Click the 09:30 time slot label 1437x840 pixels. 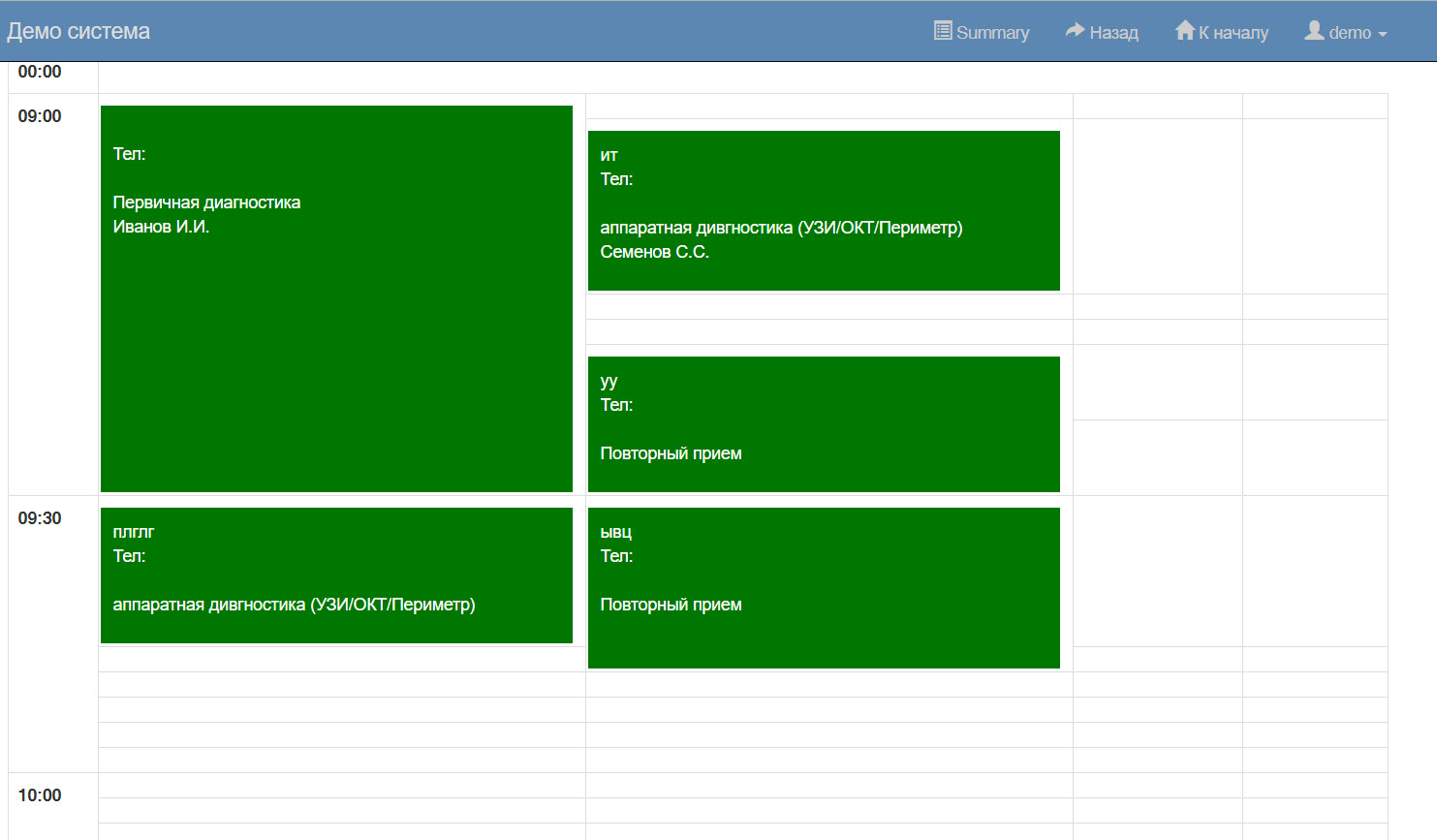point(40,518)
